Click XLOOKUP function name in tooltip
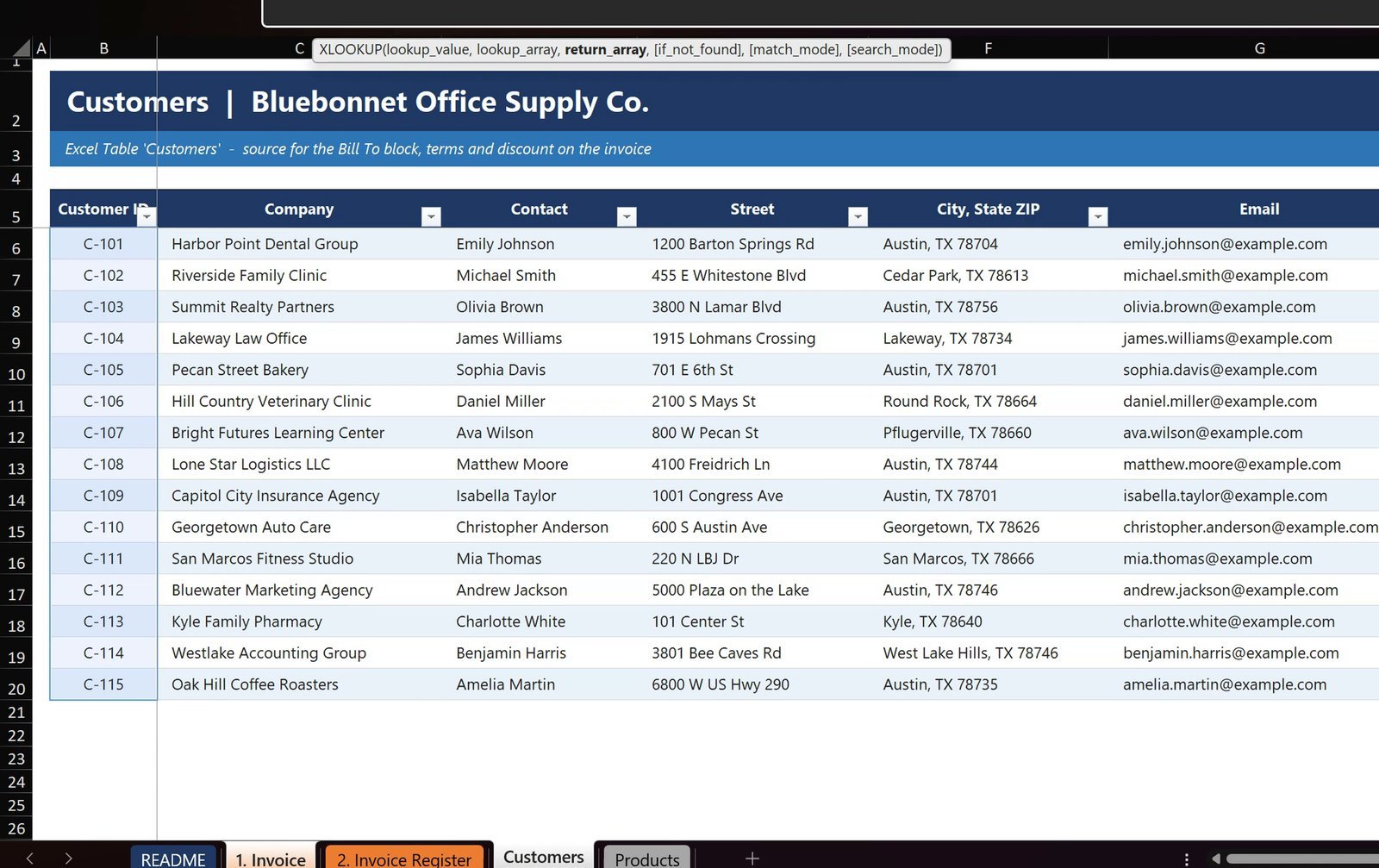Image resolution: width=1379 pixels, height=868 pixels. click(350, 49)
